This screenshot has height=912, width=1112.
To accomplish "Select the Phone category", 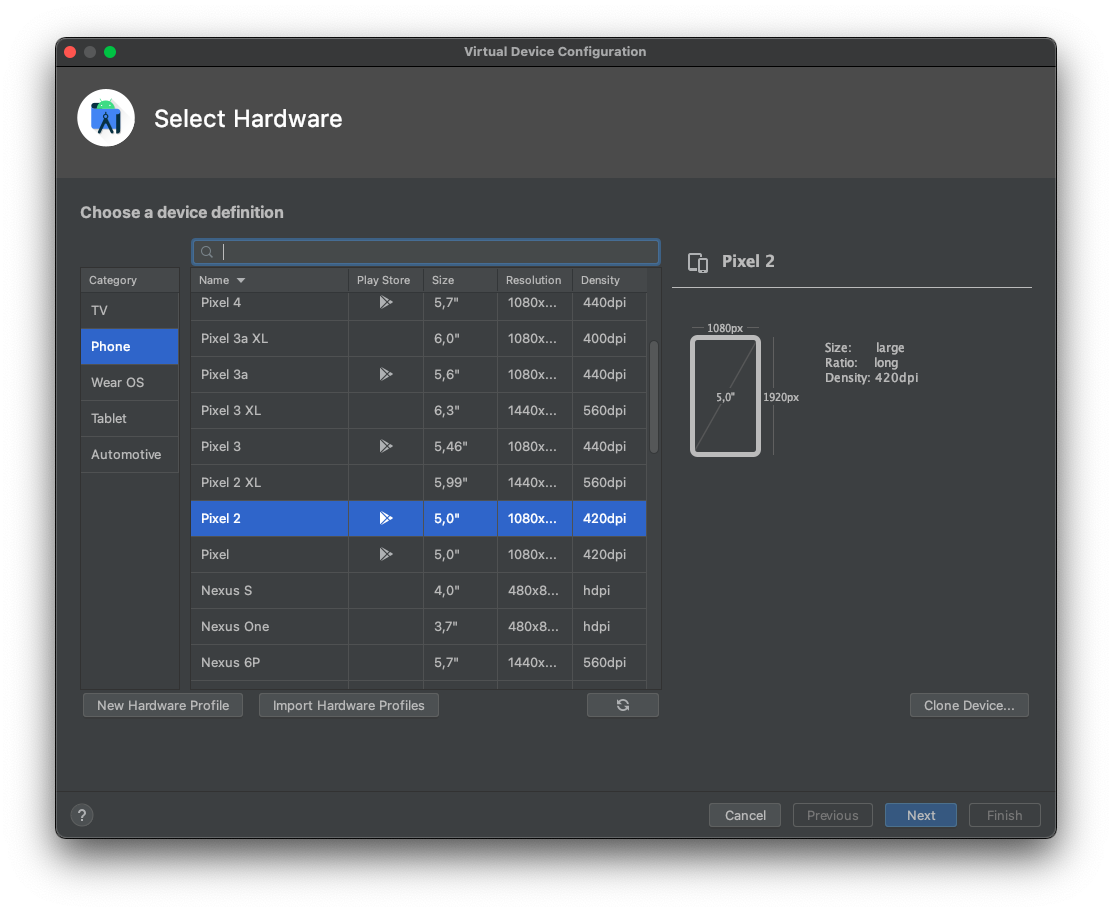I will [130, 347].
